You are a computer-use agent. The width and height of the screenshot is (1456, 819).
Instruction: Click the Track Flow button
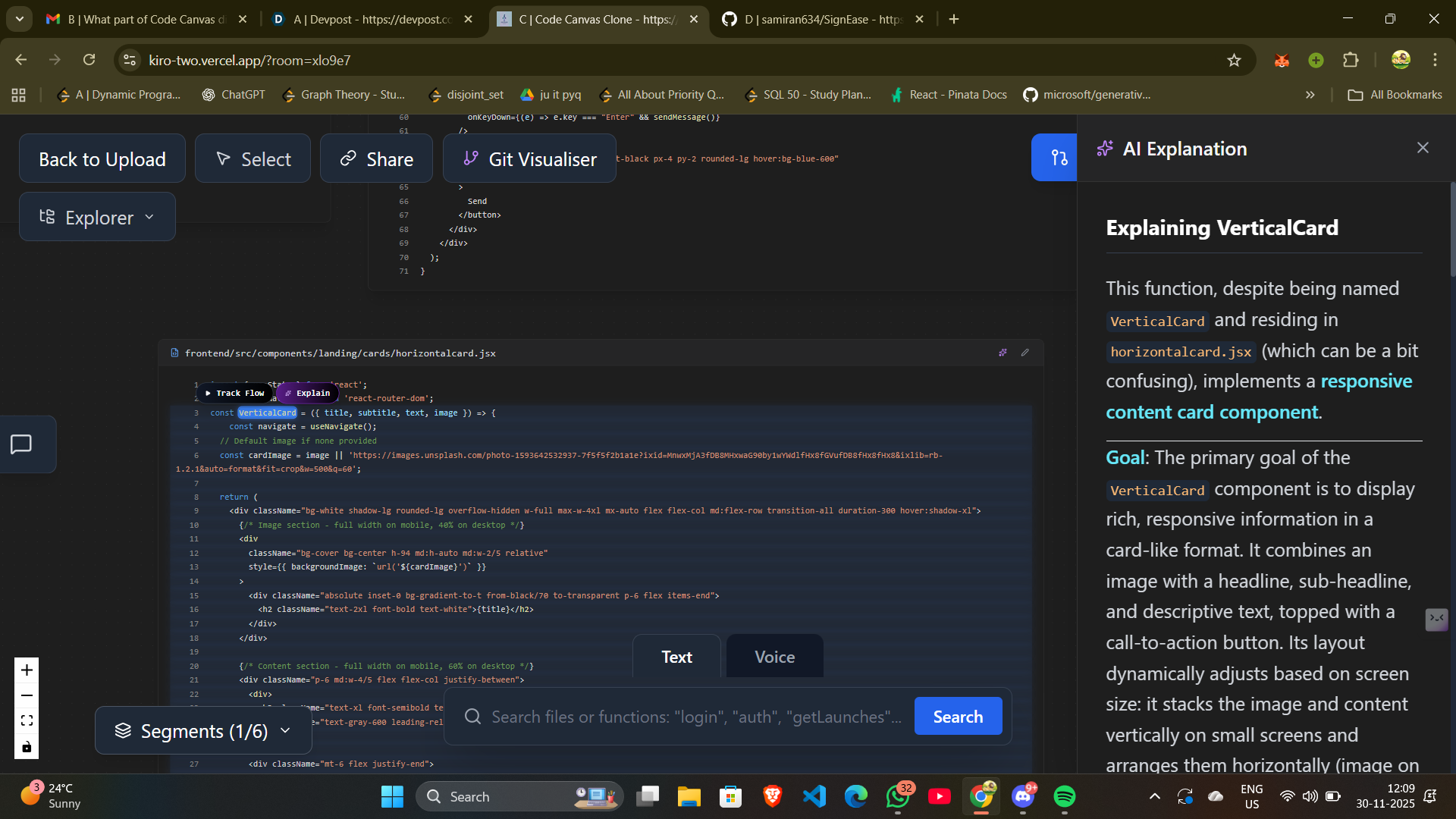[x=234, y=393]
